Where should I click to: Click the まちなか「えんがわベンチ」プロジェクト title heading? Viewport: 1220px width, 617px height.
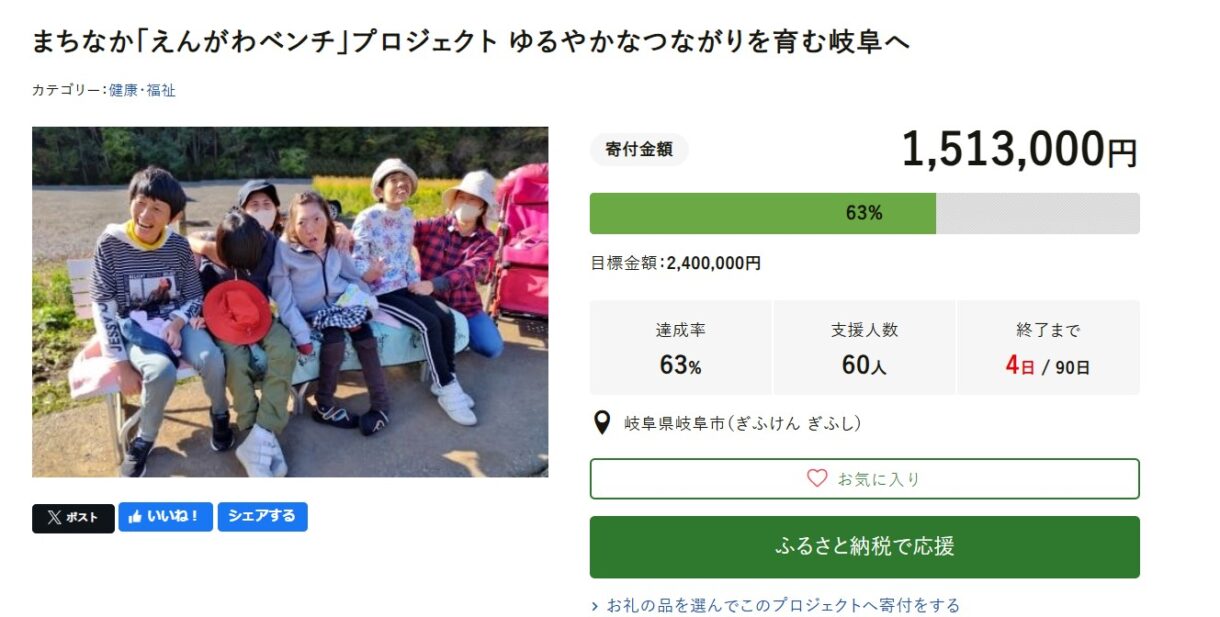[x=470, y=41]
